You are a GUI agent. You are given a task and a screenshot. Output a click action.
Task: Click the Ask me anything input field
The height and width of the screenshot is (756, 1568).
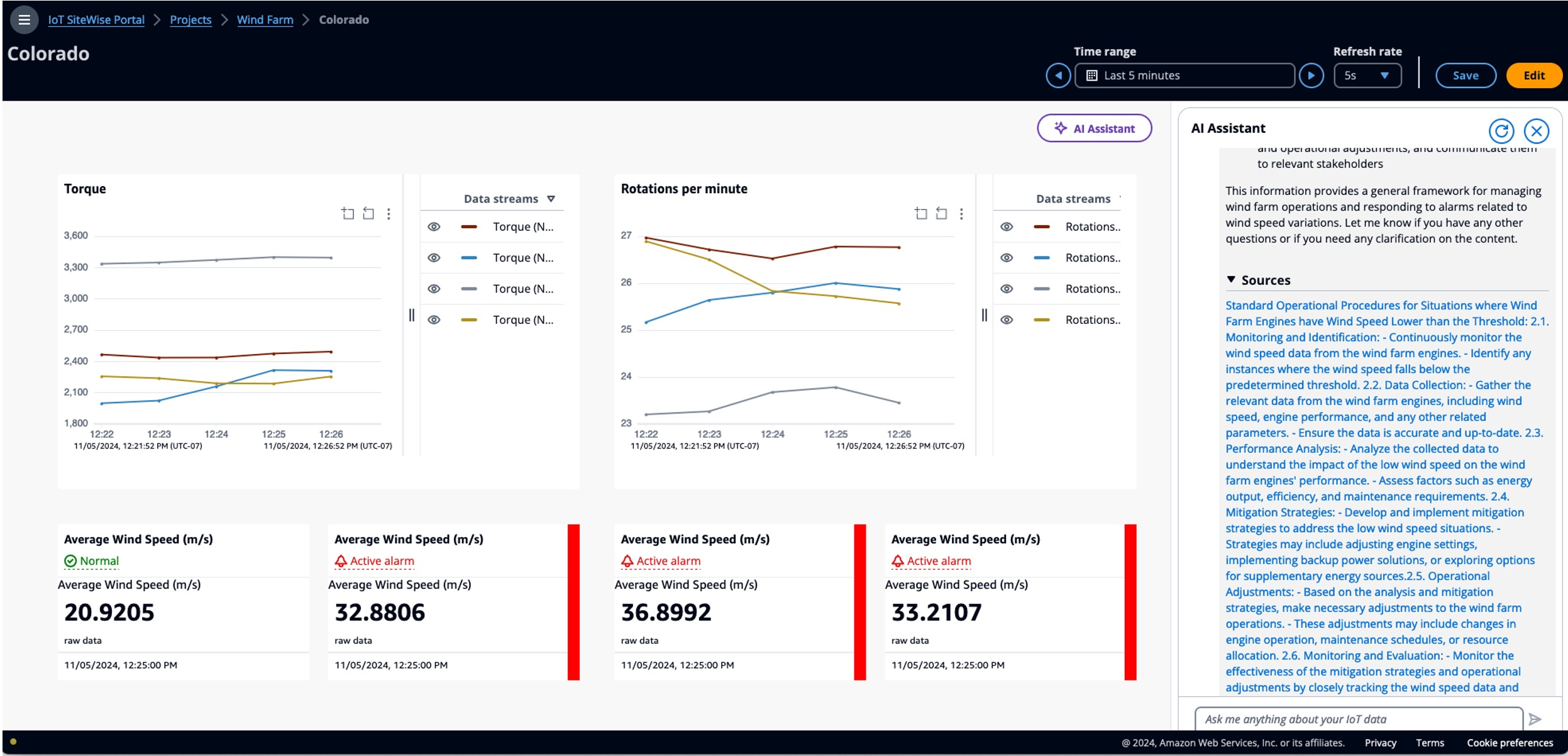pyautogui.click(x=1358, y=719)
